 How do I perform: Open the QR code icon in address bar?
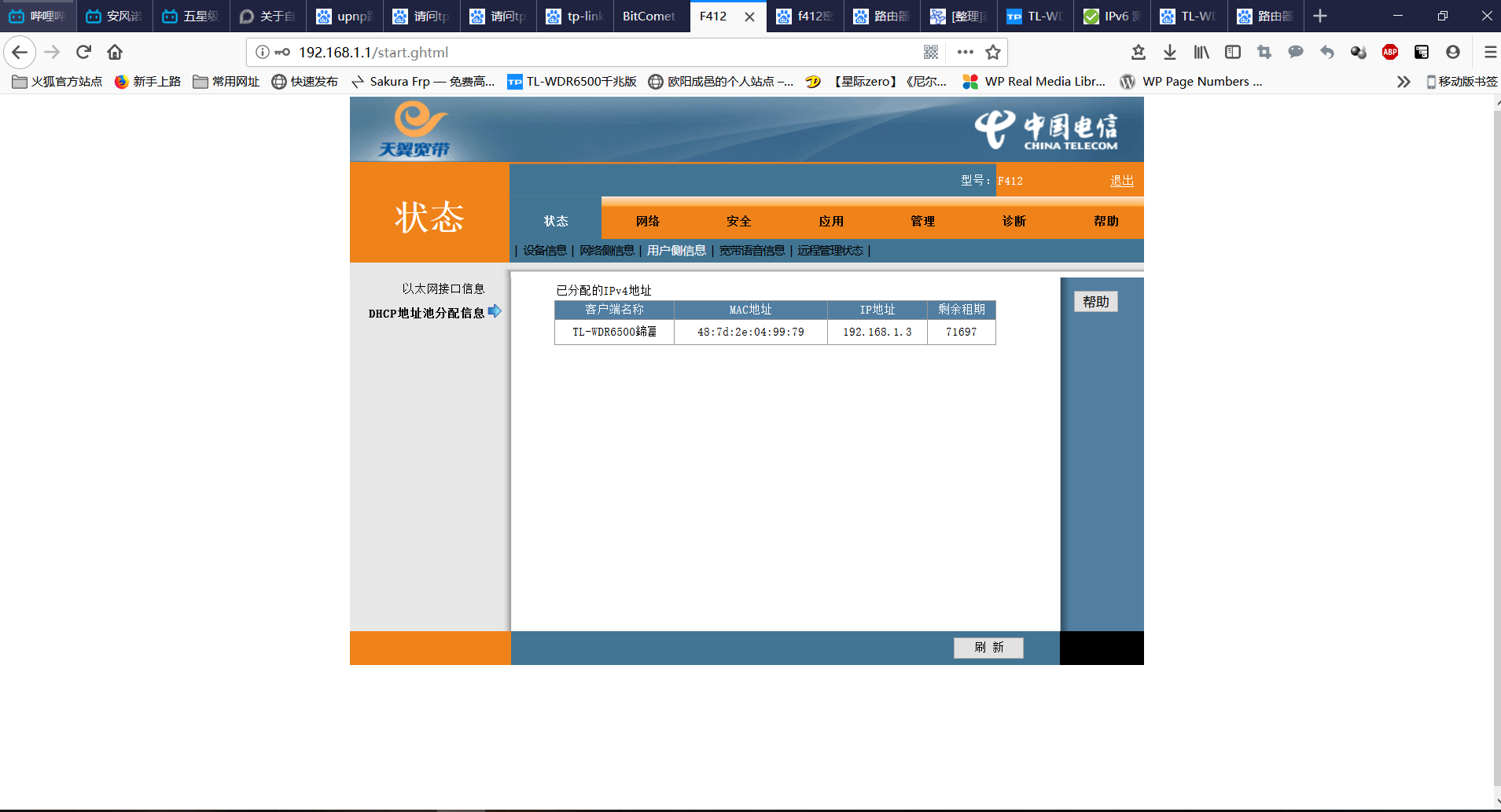(931, 52)
